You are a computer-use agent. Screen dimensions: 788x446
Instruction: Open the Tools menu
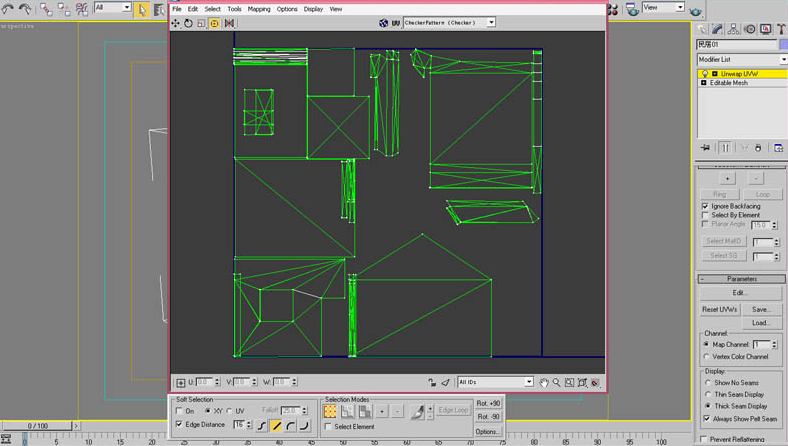tap(234, 9)
